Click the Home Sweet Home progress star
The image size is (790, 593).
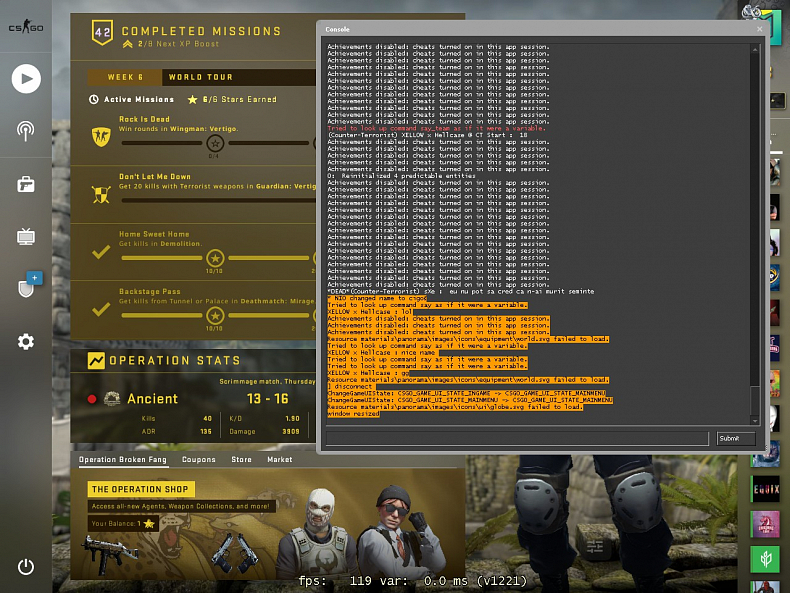(215, 258)
